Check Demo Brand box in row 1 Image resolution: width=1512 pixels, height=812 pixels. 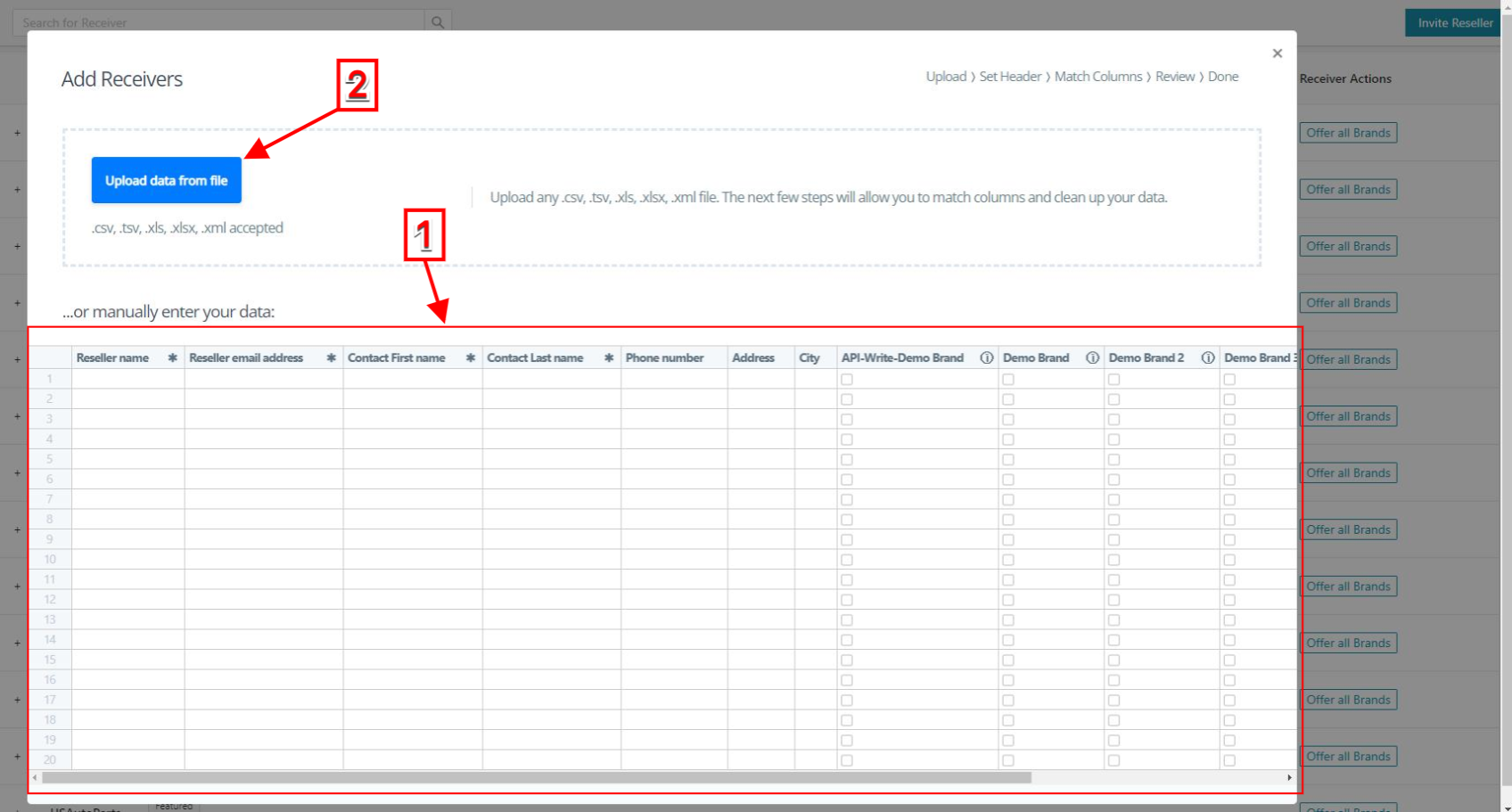pyautogui.click(x=1008, y=380)
